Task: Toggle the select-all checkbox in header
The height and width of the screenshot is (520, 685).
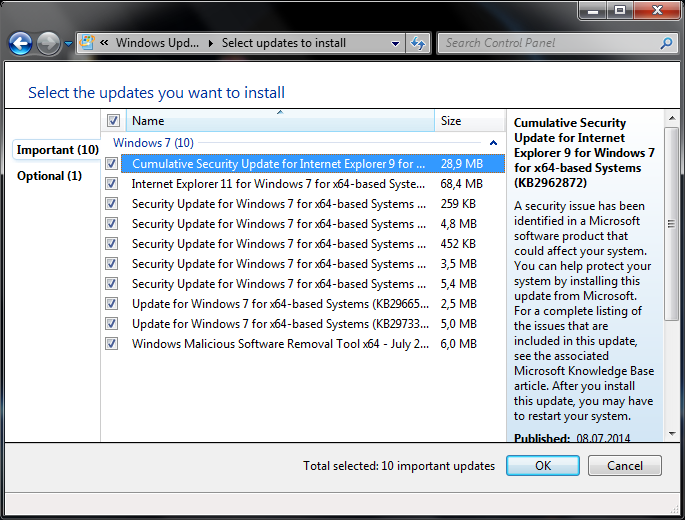Action: pos(113,121)
